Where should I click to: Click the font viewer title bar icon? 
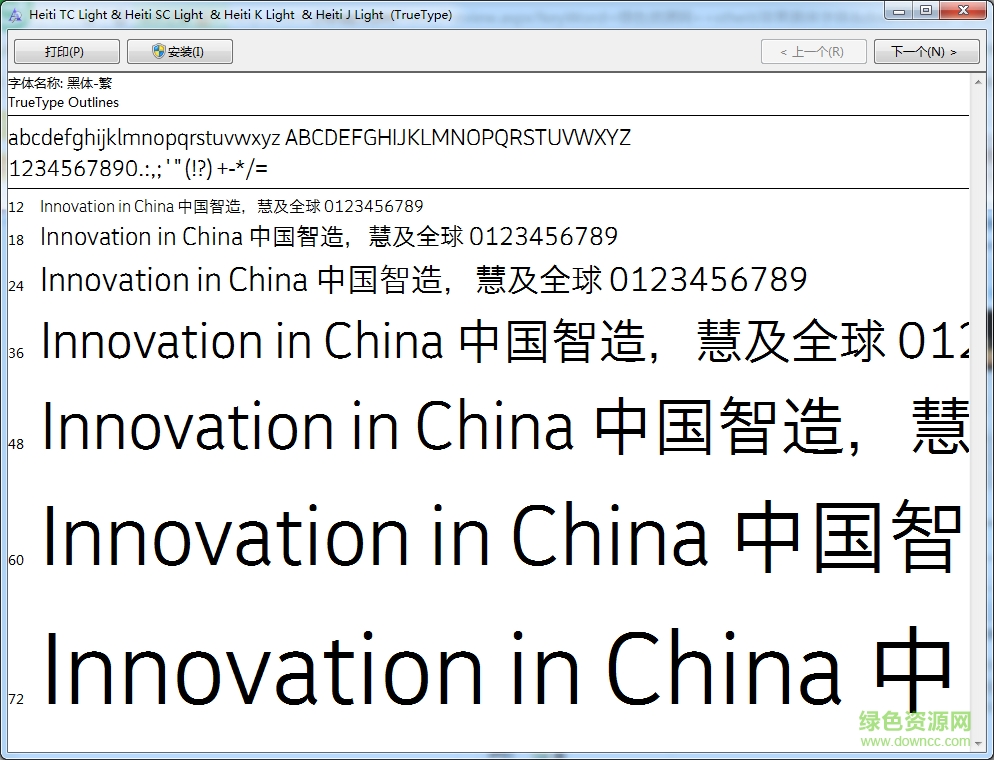[x=15, y=15]
